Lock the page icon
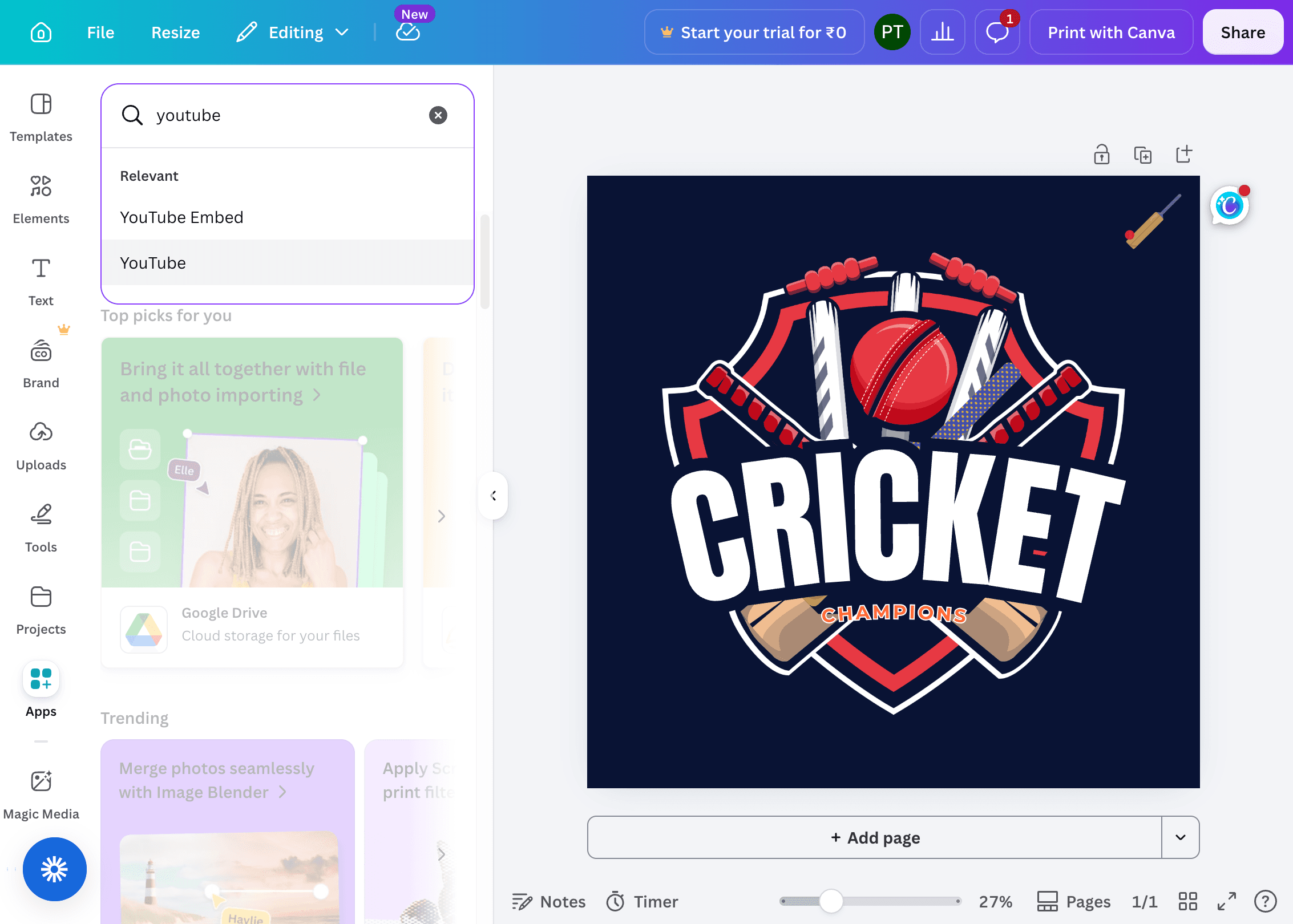Image resolution: width=1293 pixels, height=924 pixels. click(1102, 155)
